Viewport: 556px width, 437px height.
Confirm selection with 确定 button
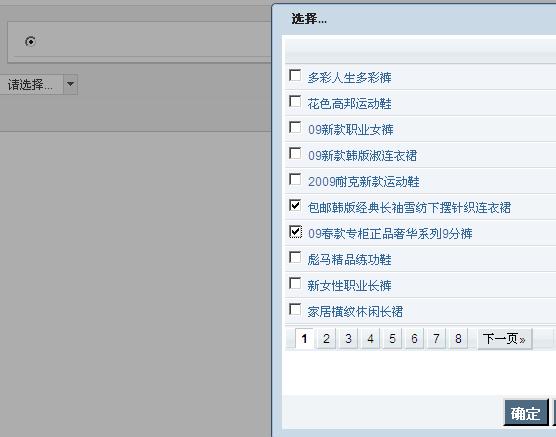526,413
